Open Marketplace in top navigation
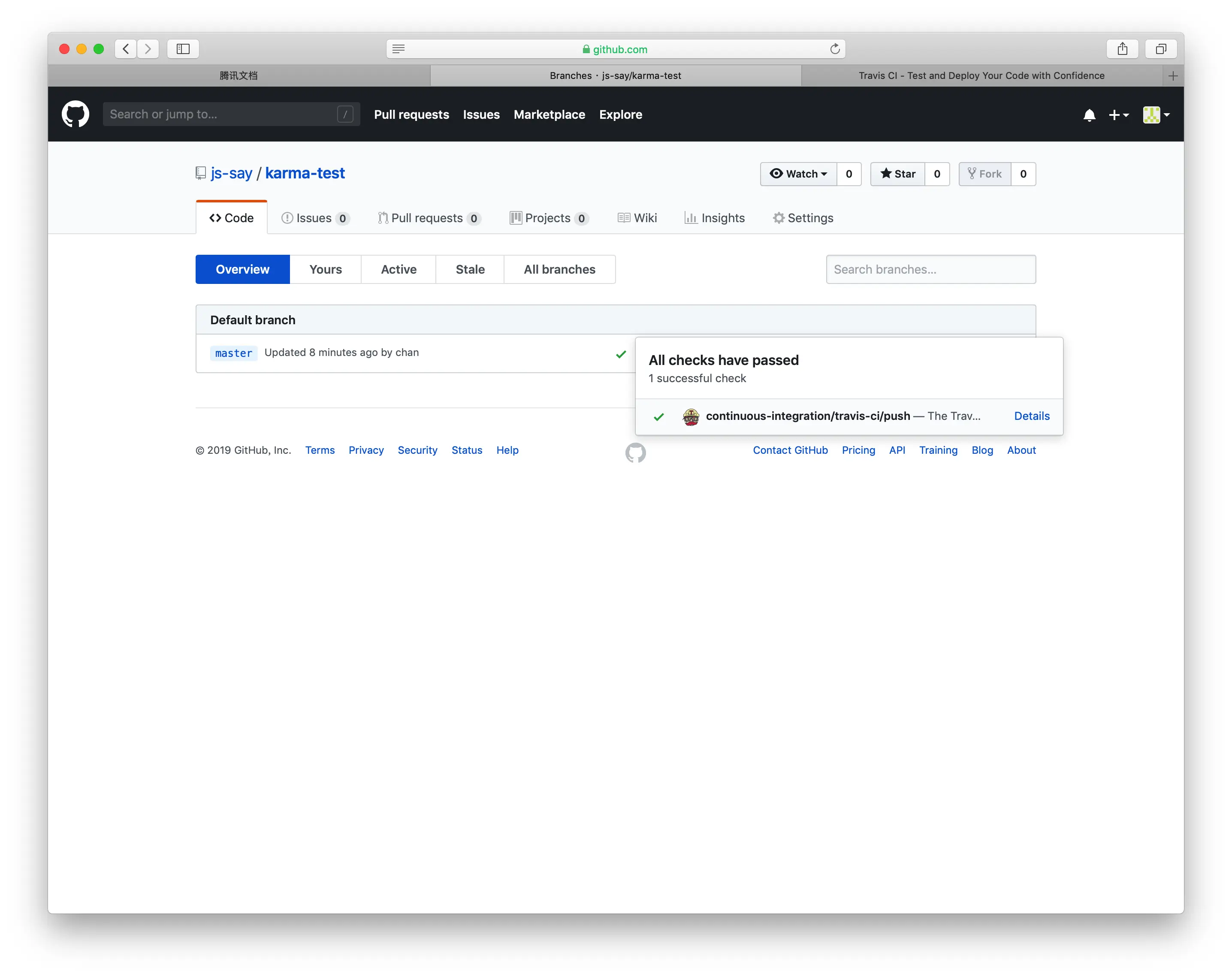1232x977 pixels. tap(549, 115)
